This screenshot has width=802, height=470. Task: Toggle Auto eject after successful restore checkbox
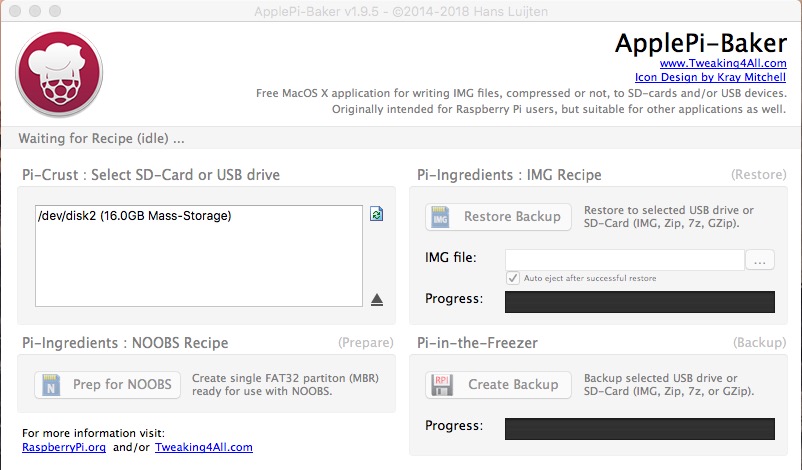click(x=513, y=278)
